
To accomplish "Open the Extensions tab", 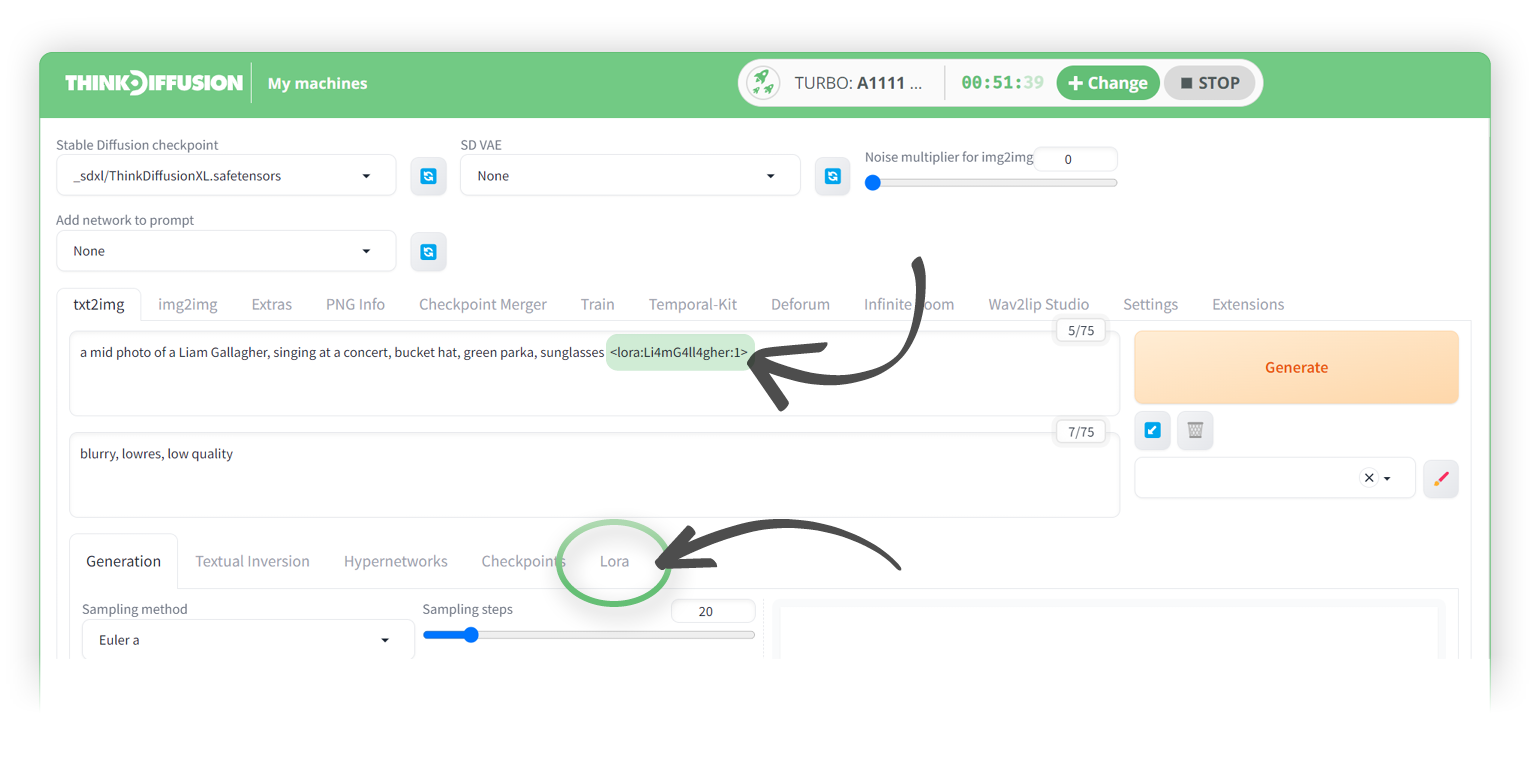I will point(1248,304).
